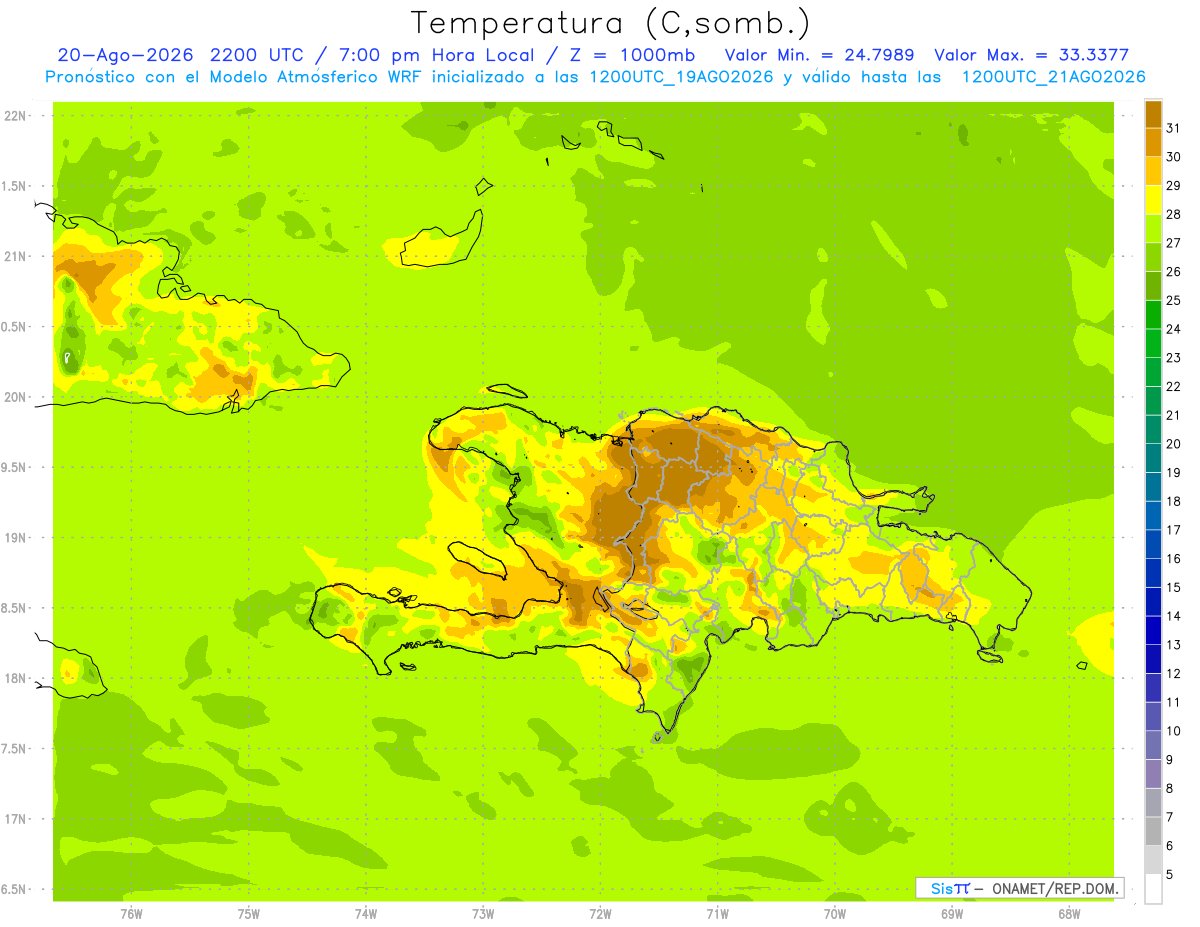Click the "70W" longitude label
The height and width of the screenshot is (927, 1200).
click(x=835, y=914)
